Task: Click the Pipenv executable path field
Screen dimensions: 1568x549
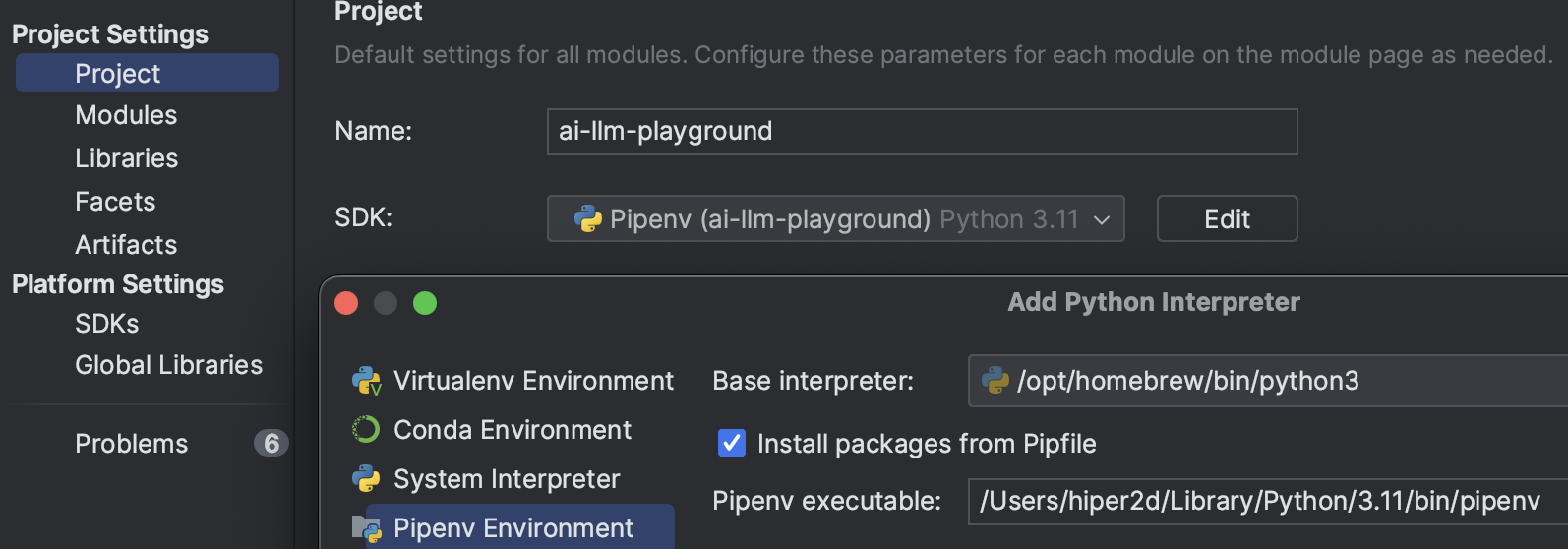Action: 1268,501
